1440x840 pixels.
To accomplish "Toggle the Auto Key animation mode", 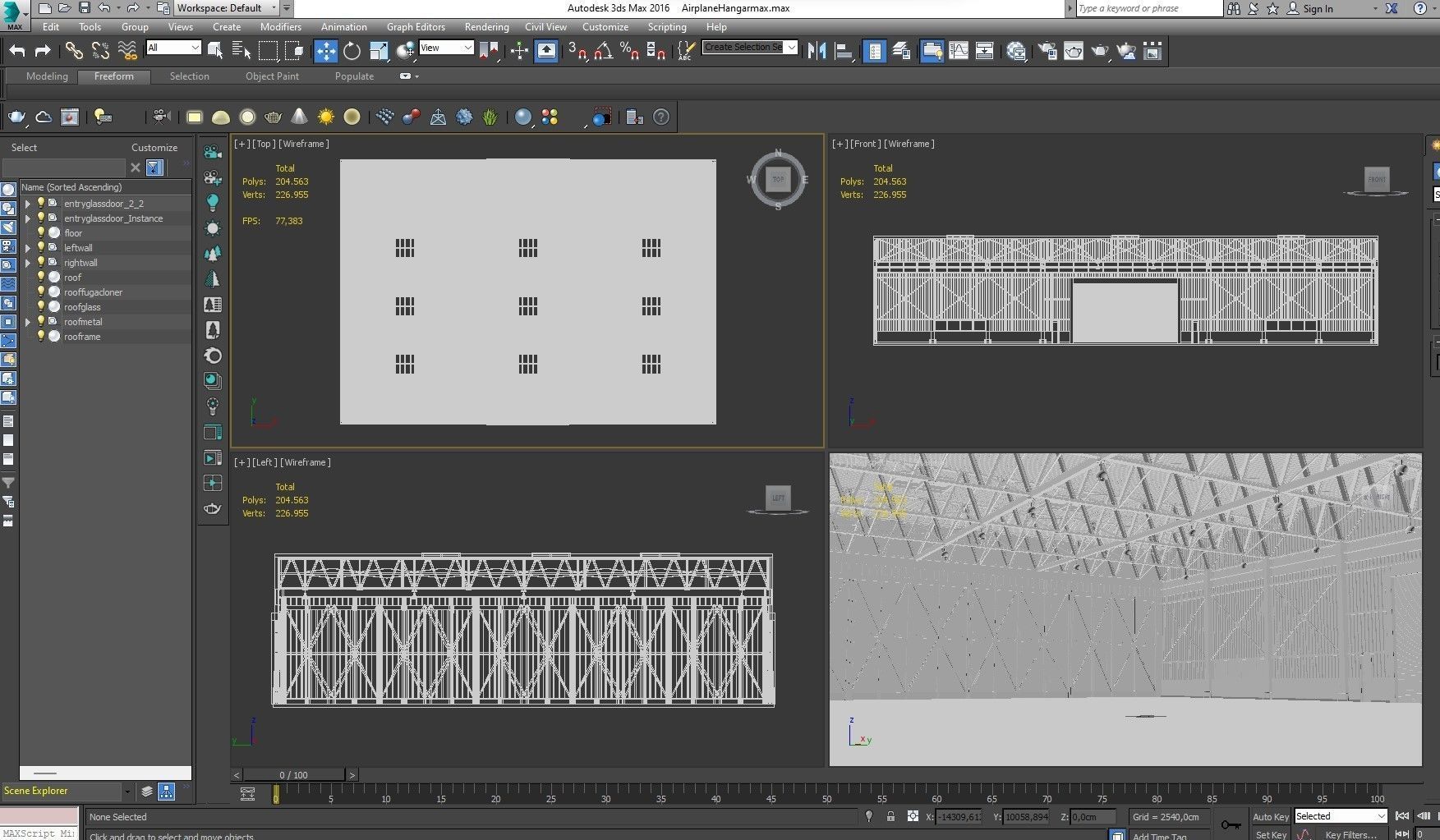I will point(1270,816).
